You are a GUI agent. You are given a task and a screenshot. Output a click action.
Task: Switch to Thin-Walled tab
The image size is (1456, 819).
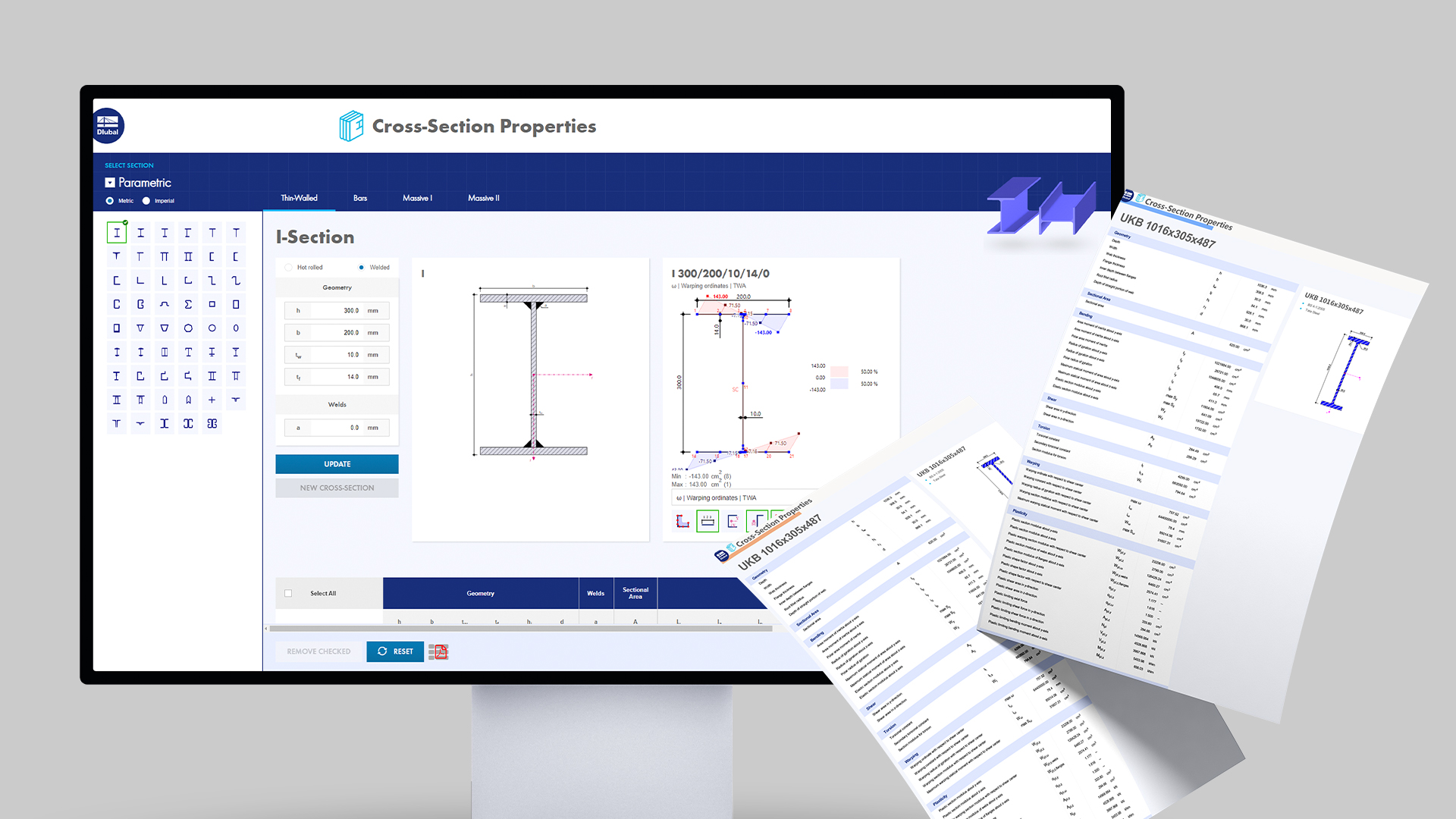(x=300, y=198)
